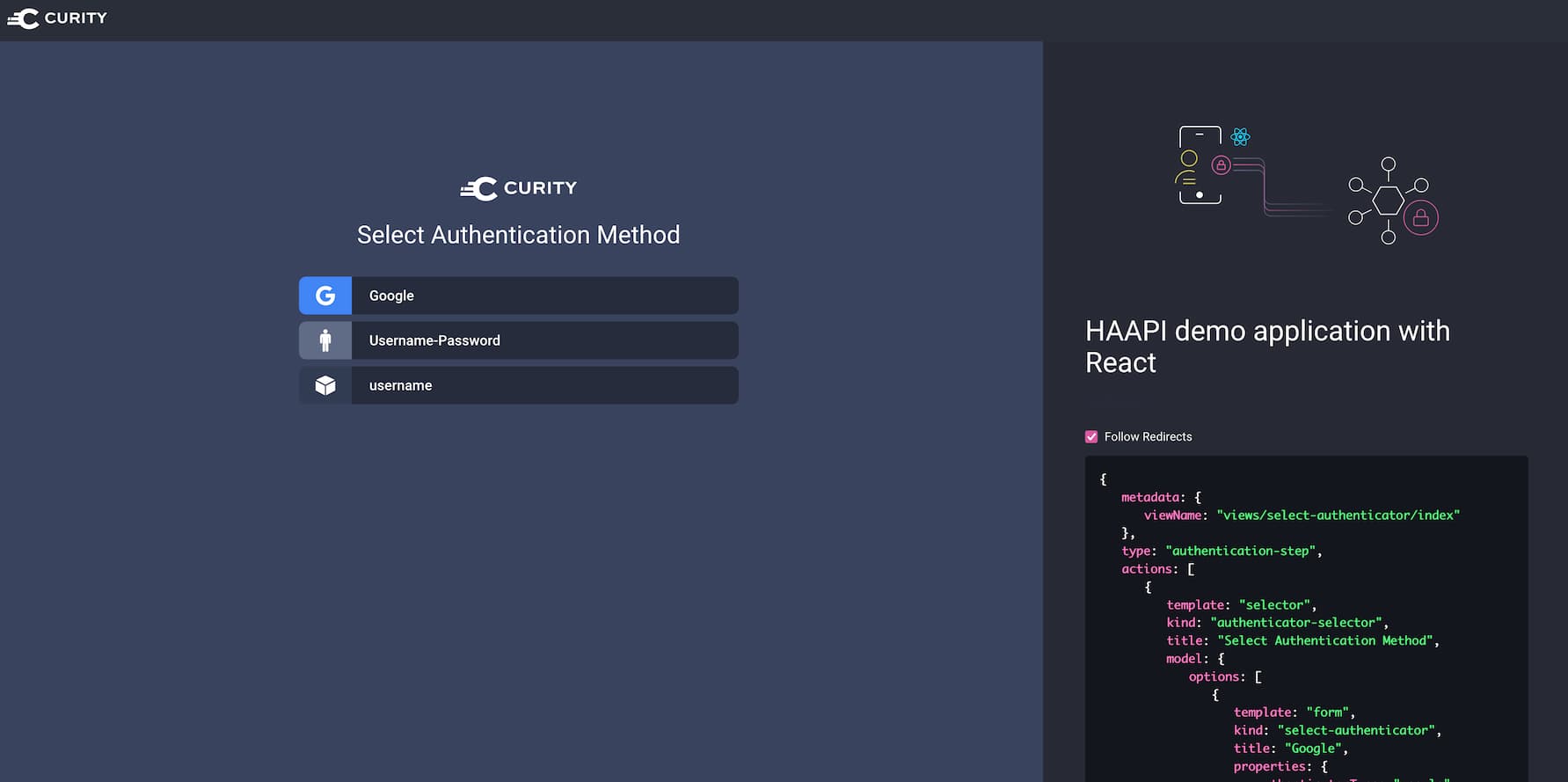This screenshot has height=782, width=1568.
Task: Click the template "form" JSON line
Action: click(1294, 713)
